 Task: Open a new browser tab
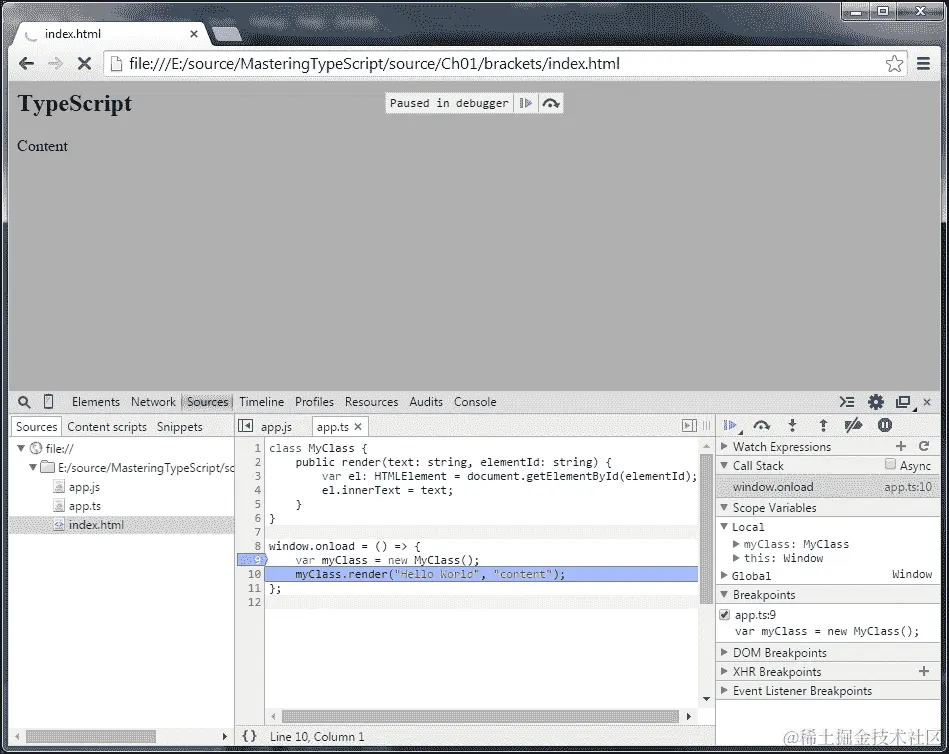click(227, 34)
